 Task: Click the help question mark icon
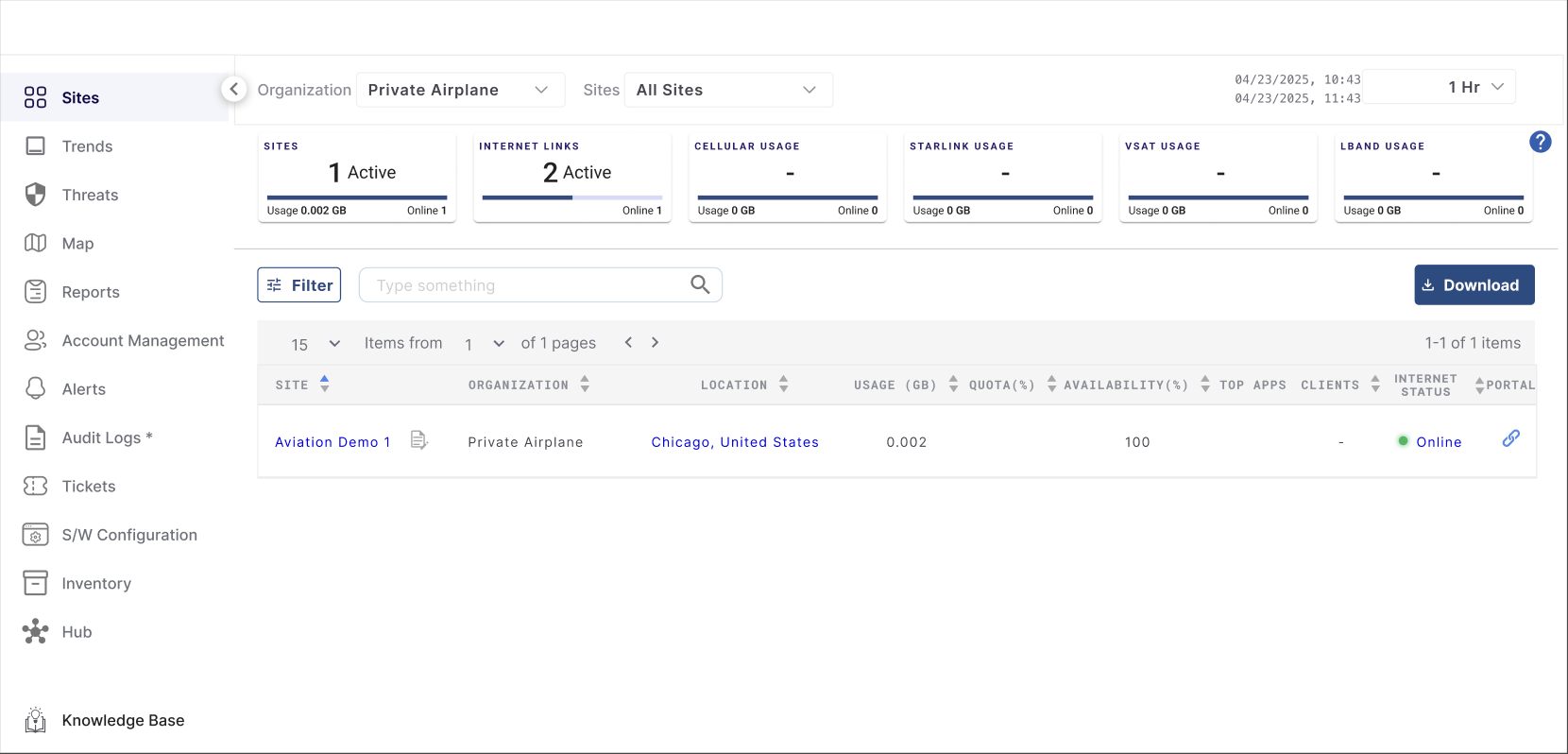click(x=1540, y=142)
